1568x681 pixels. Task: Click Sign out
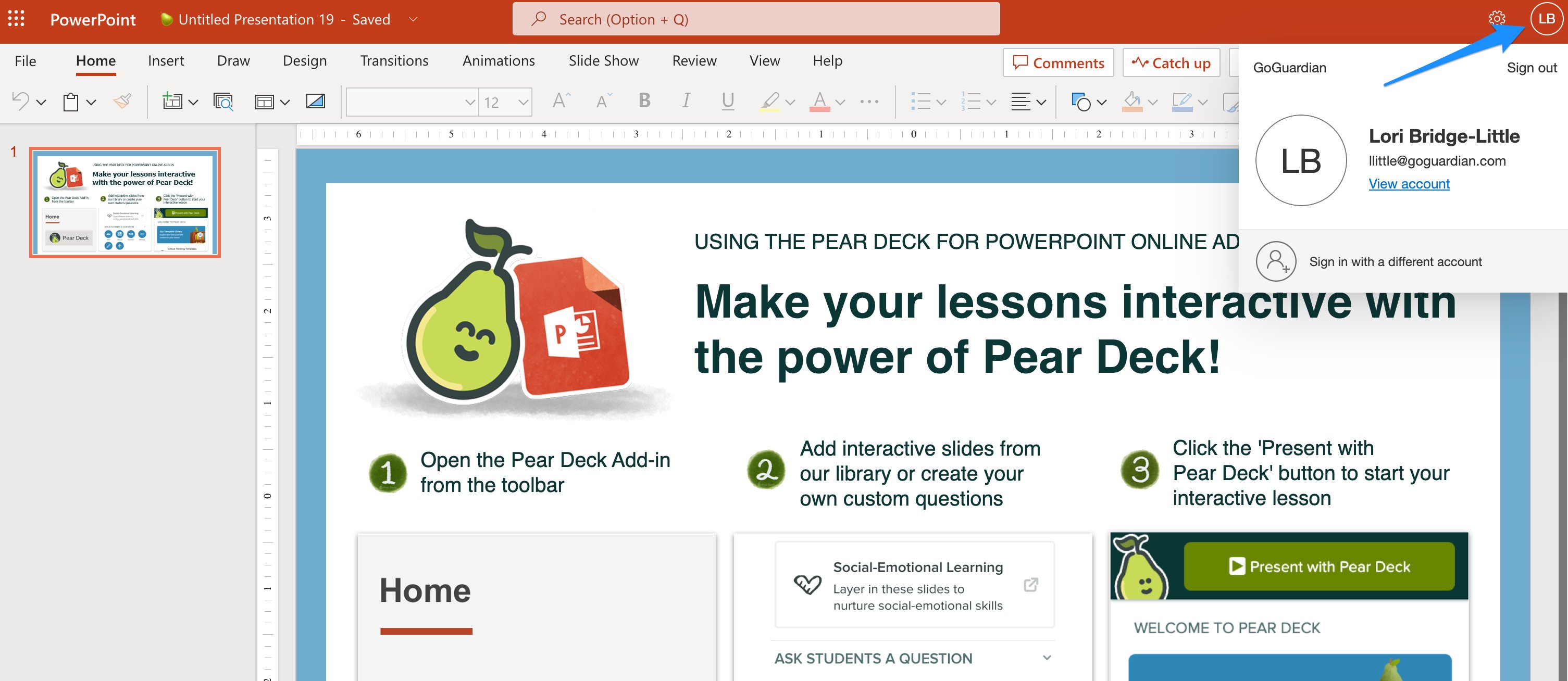pos(1532,68)
